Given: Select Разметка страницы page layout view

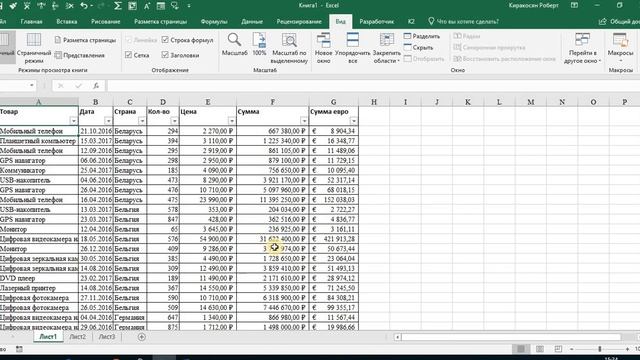Looking at the screenshot, I should [x=86, y=40].
